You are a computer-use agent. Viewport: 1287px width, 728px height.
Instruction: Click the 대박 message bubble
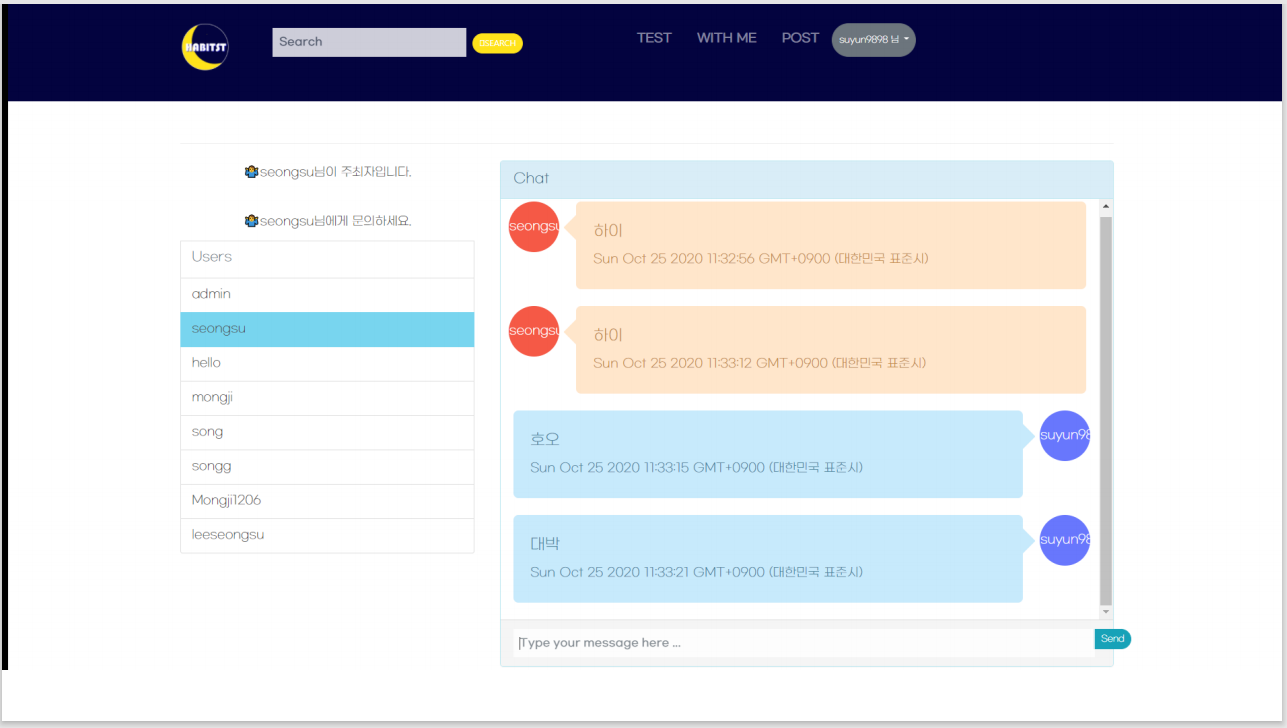(768, 558)
